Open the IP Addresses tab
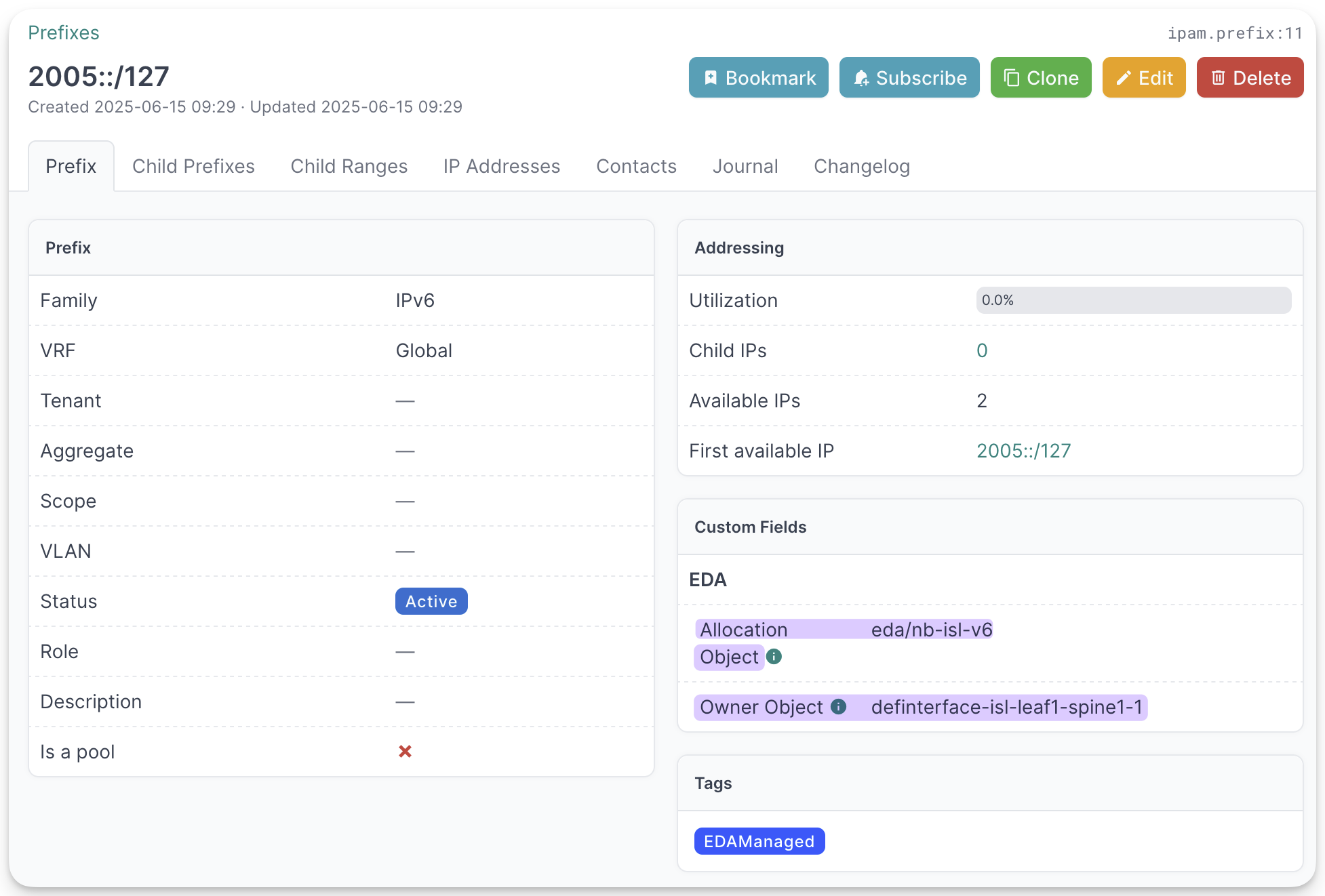The height and width of the screenshot is (896, 1325). (x=501, y=167)
